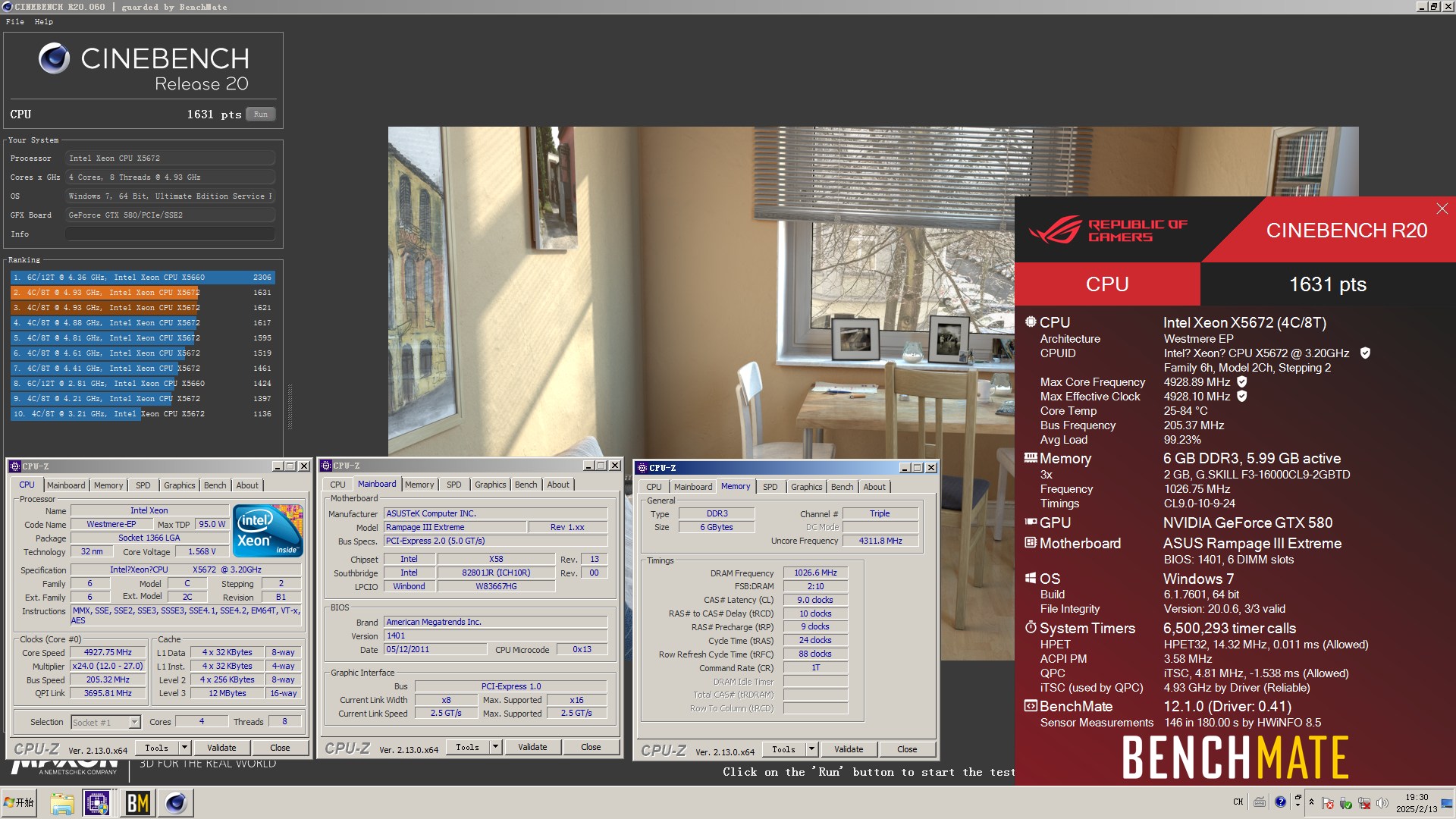The height and width of the screenshot is (819, 1456).
Task: Open Graphics tab in first CPU-Z window
Action: pos(180,485)
